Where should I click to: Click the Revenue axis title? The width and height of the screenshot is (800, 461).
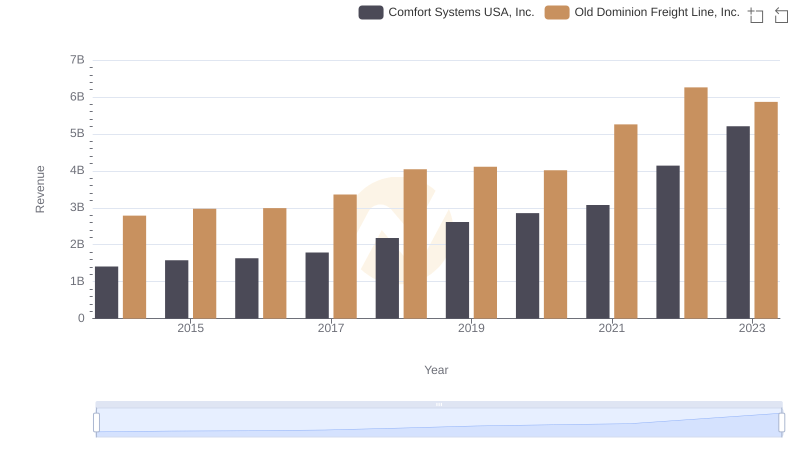pos(40,189)
